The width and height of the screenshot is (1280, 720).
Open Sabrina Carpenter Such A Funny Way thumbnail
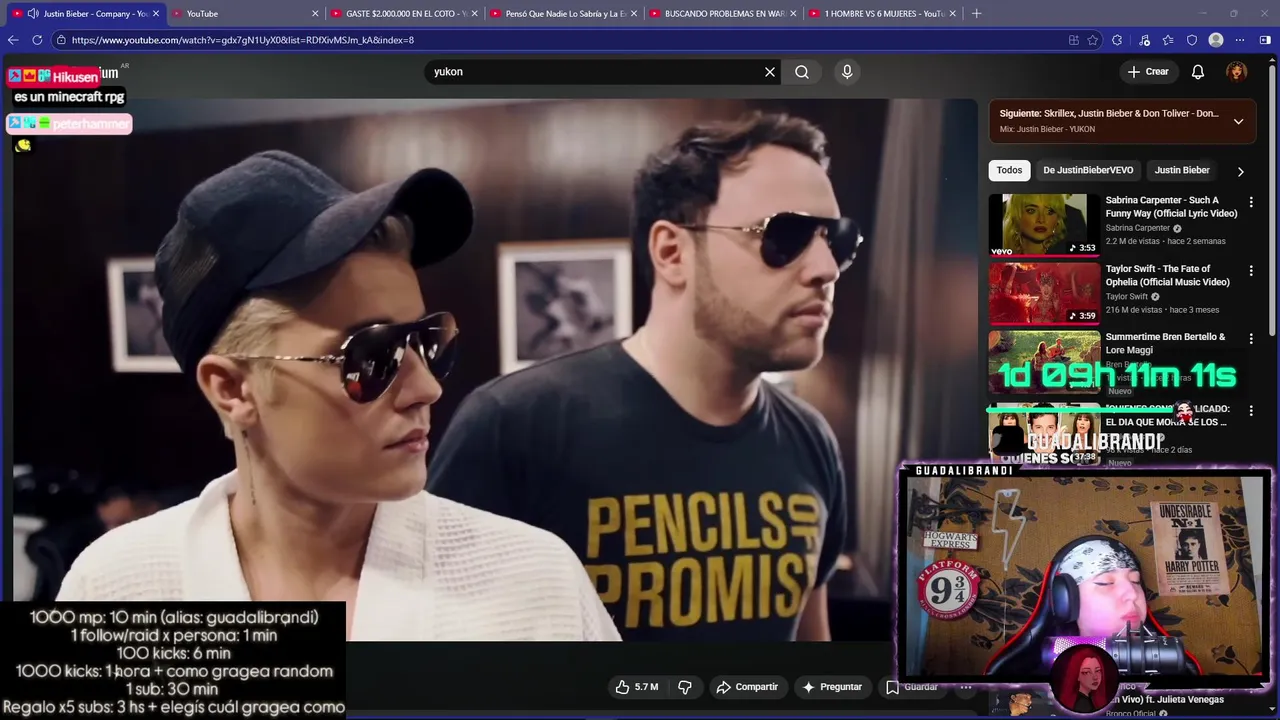[x=1044, y=225]
